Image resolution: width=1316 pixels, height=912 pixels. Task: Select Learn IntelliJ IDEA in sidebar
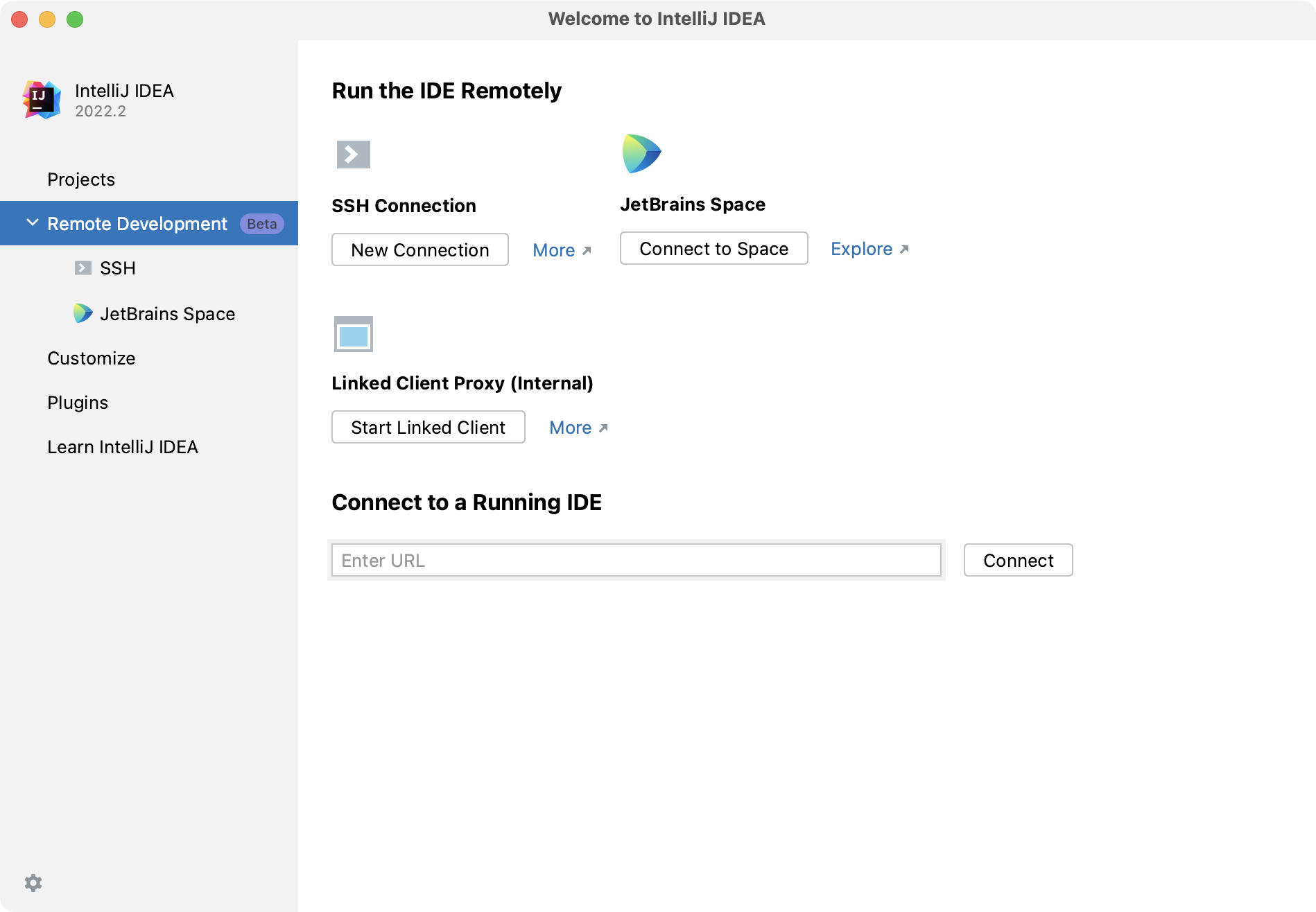click(x=123, y=447)
